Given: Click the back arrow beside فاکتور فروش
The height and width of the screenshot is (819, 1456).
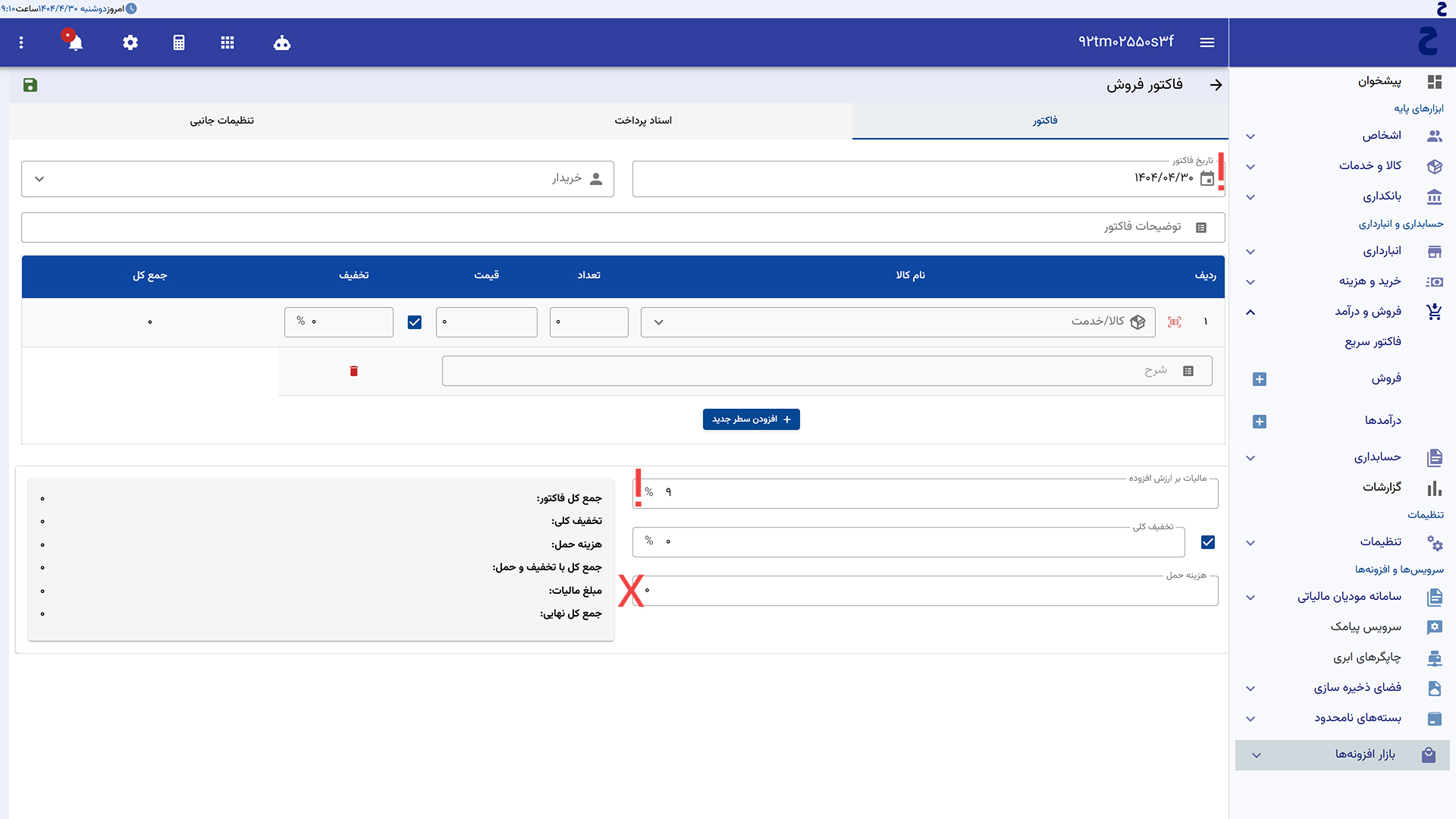Looking at the screenshot, I should 1216,85.
